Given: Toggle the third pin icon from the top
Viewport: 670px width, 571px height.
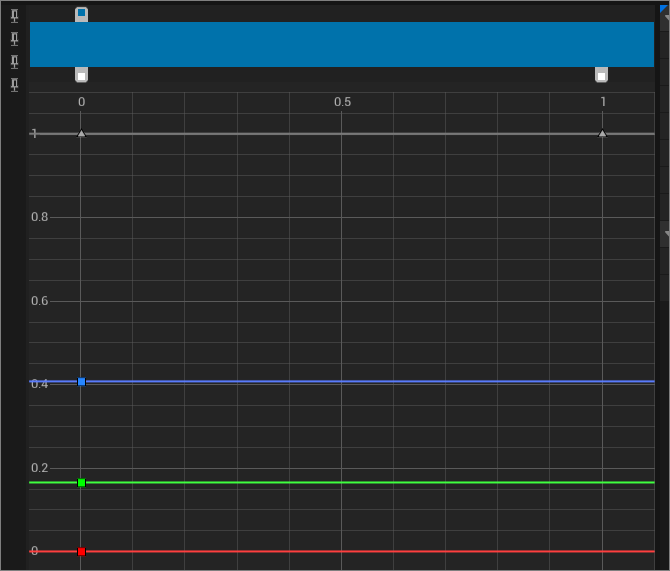Looking at the screenshot, I should pyautogui.click(x=15, y=62).
